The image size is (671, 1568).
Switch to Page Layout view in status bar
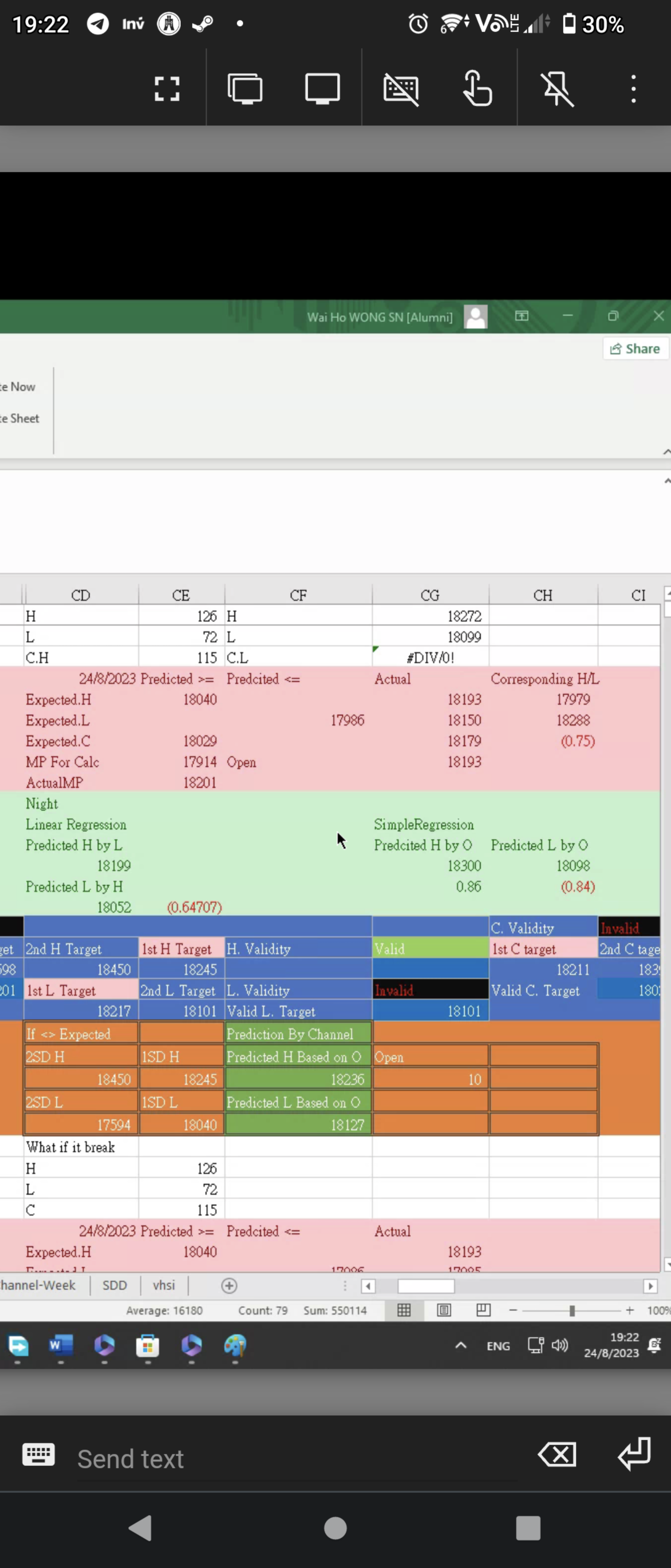click(x=444, y=1310)
